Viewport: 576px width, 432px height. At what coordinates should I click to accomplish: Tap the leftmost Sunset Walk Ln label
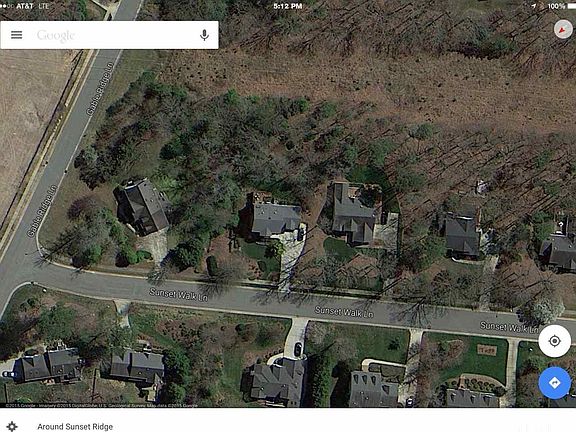(x=179, y=295)
